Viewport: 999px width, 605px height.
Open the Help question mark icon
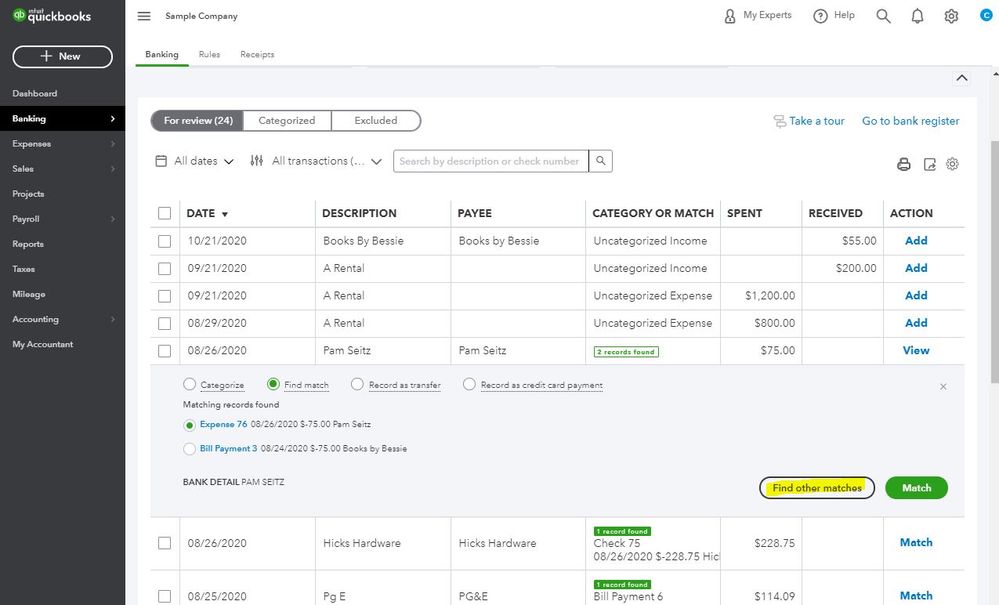[x=820, y=16]
